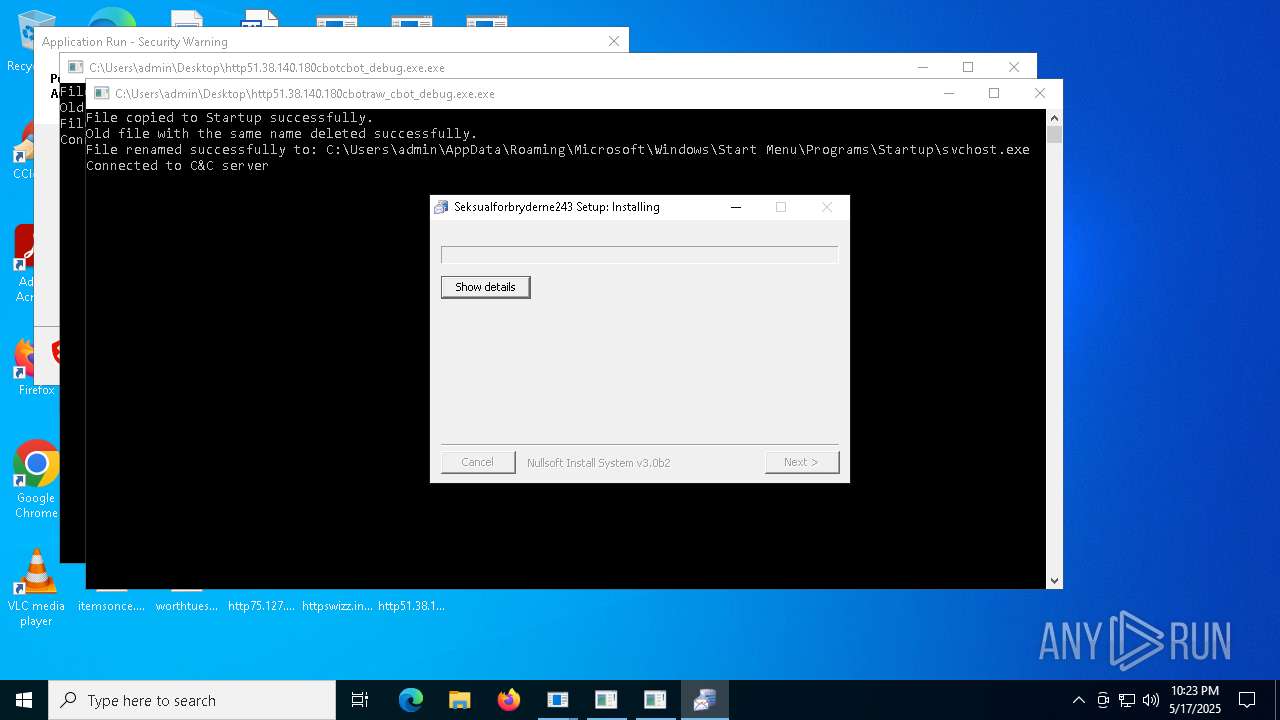Select the http51.38.1 desktop file
This screenshot has height=720, width=1280.
[x=411, y=605]
